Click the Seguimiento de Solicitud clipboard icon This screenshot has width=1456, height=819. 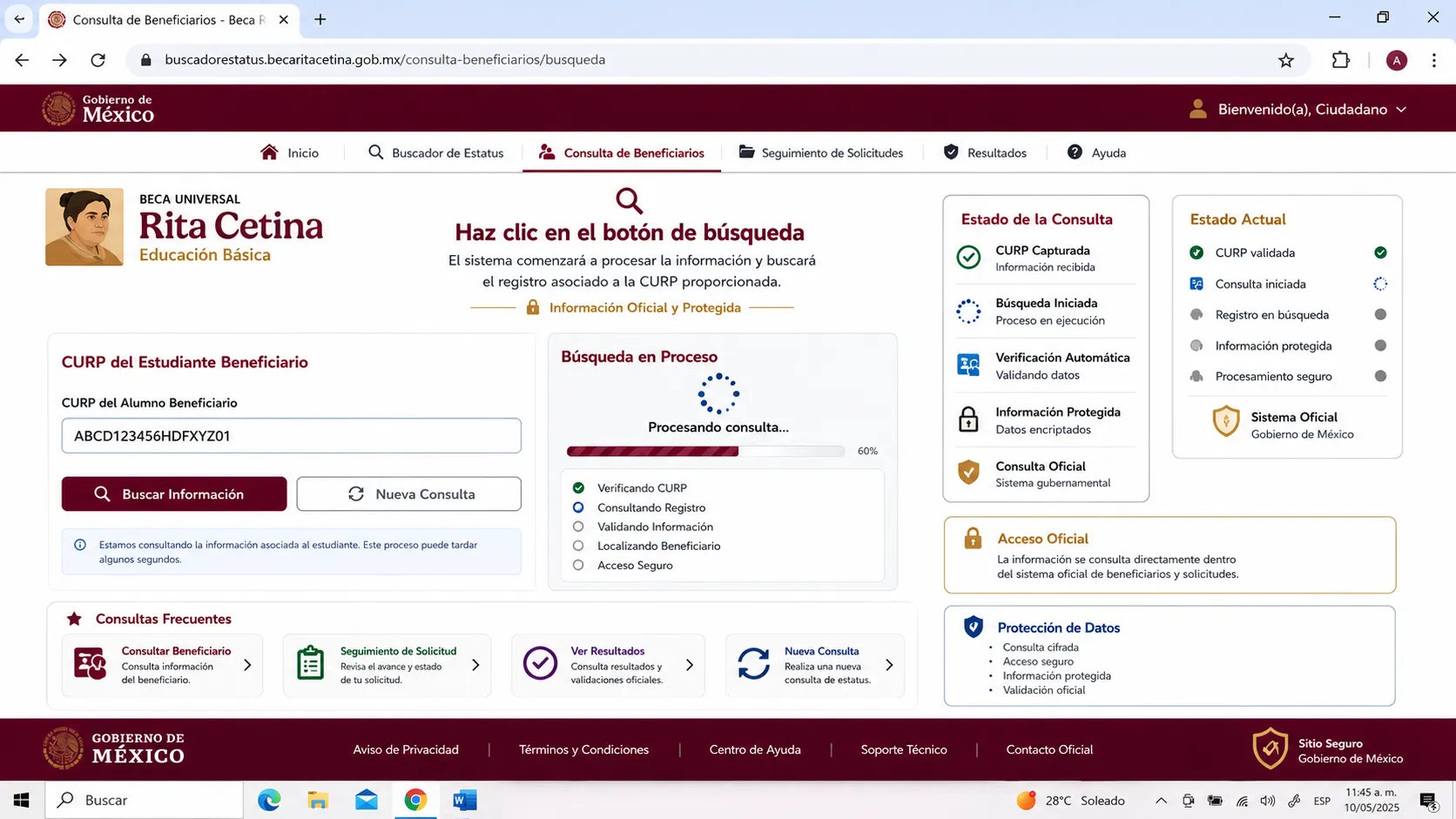(310, 663)
